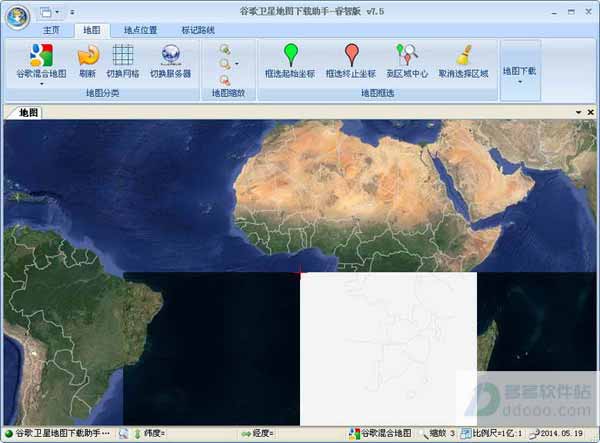Switch to the 地图 ribbon tab
Image resolution: width=600 pixels, height=443 pixels.
pyautogui.click(x=91, y=30)
